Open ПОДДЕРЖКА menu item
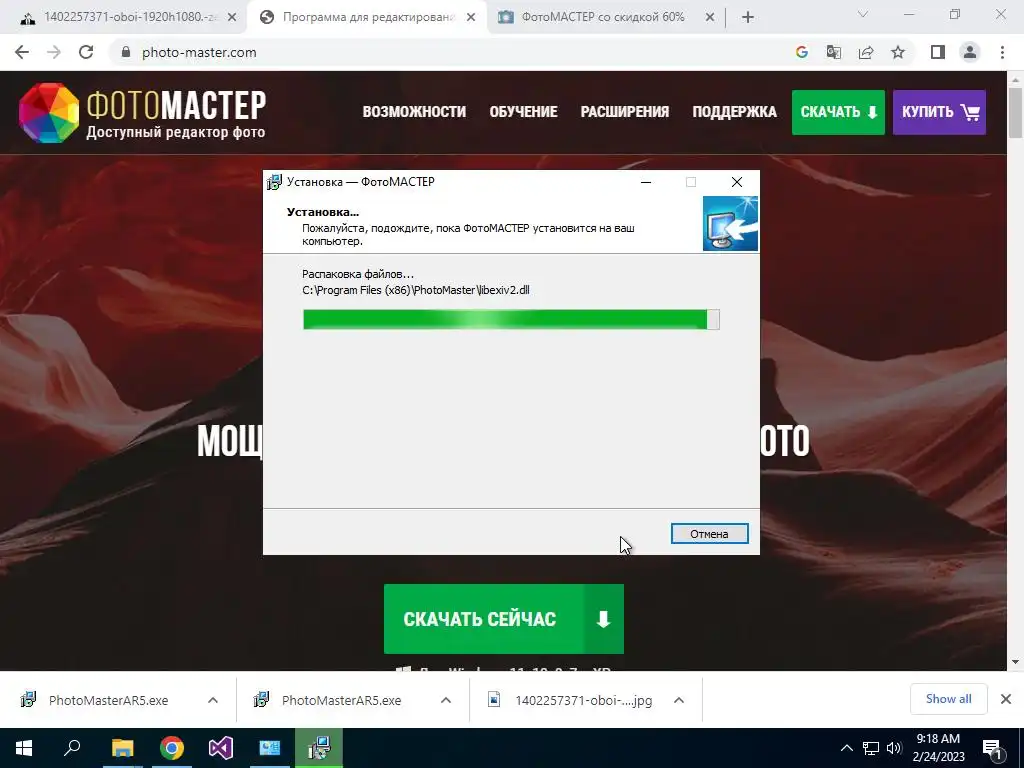This screenshot has height=768, width=1024. (734, 112)
